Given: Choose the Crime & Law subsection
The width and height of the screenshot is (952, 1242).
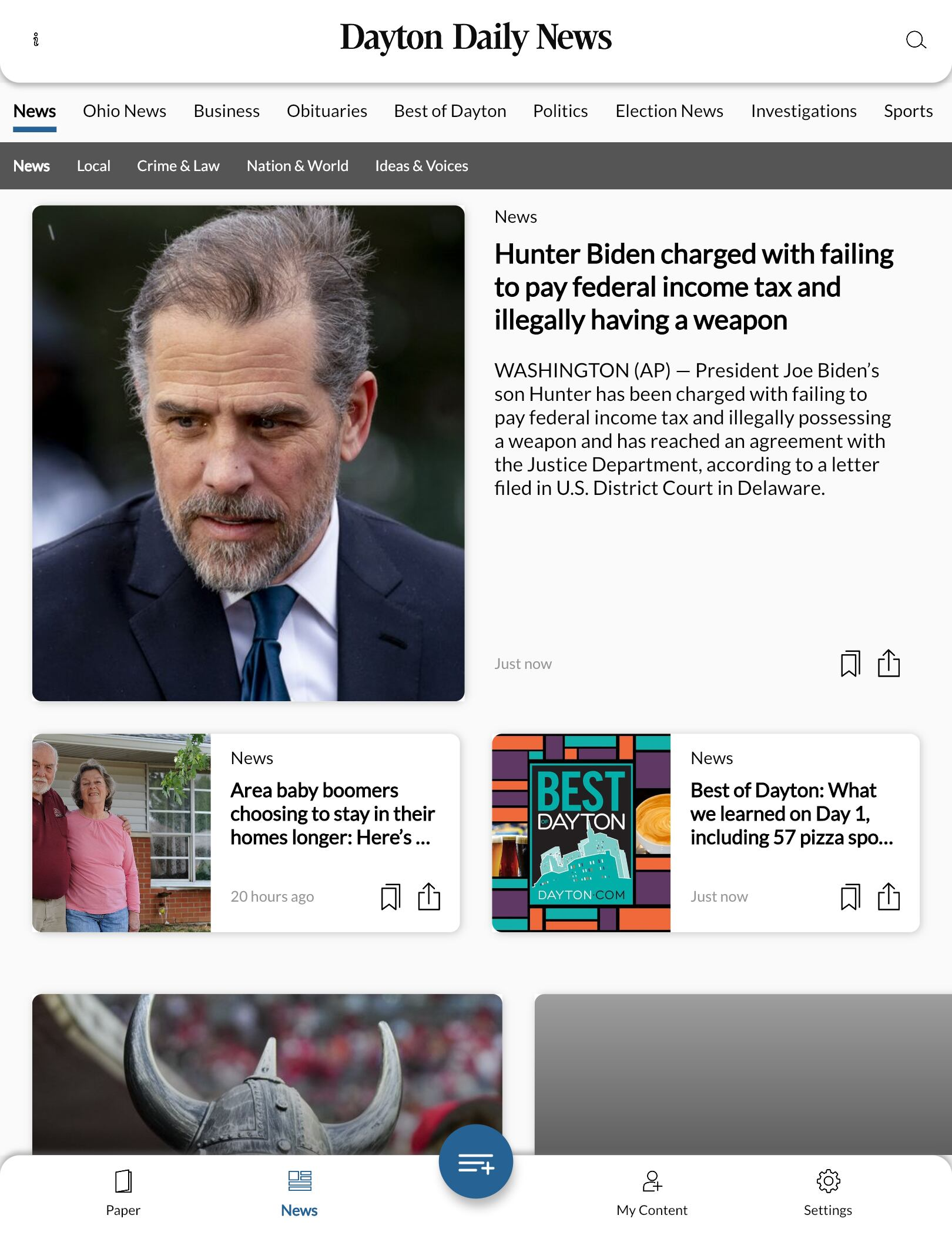Looking at the screenshot, I should 178,166.
